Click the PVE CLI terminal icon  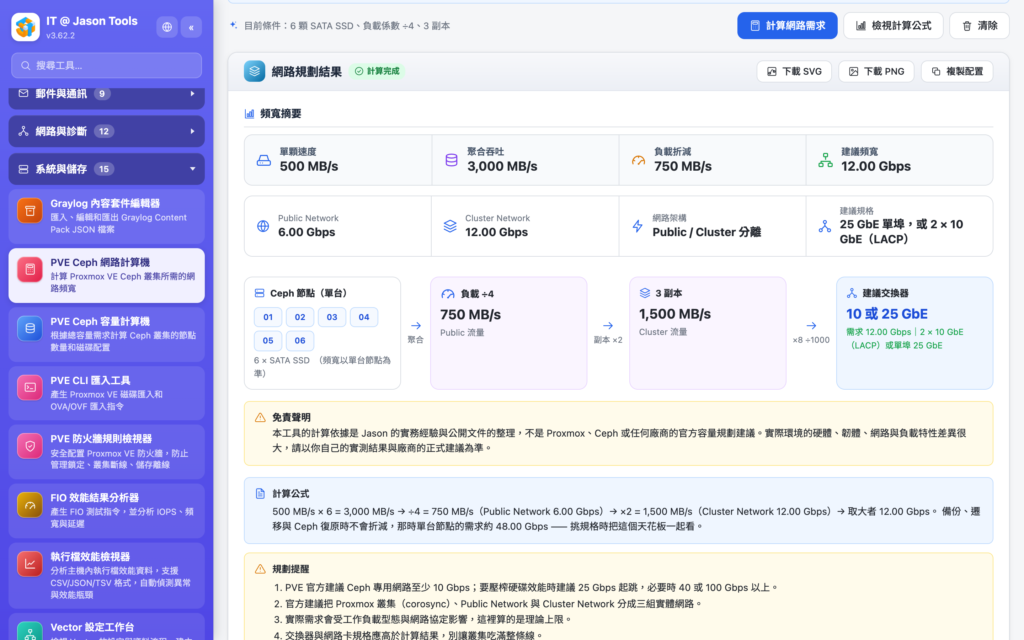pyautogui.click(x=30, y=387)
